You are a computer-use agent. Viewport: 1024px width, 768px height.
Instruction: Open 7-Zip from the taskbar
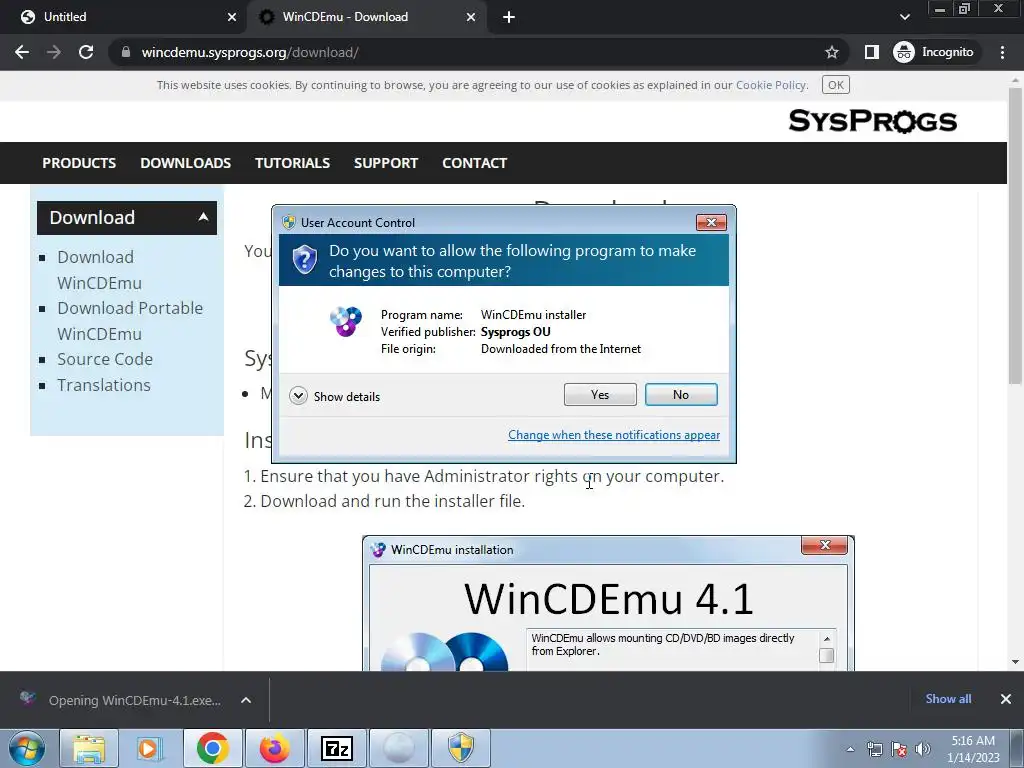click(336, 748)
